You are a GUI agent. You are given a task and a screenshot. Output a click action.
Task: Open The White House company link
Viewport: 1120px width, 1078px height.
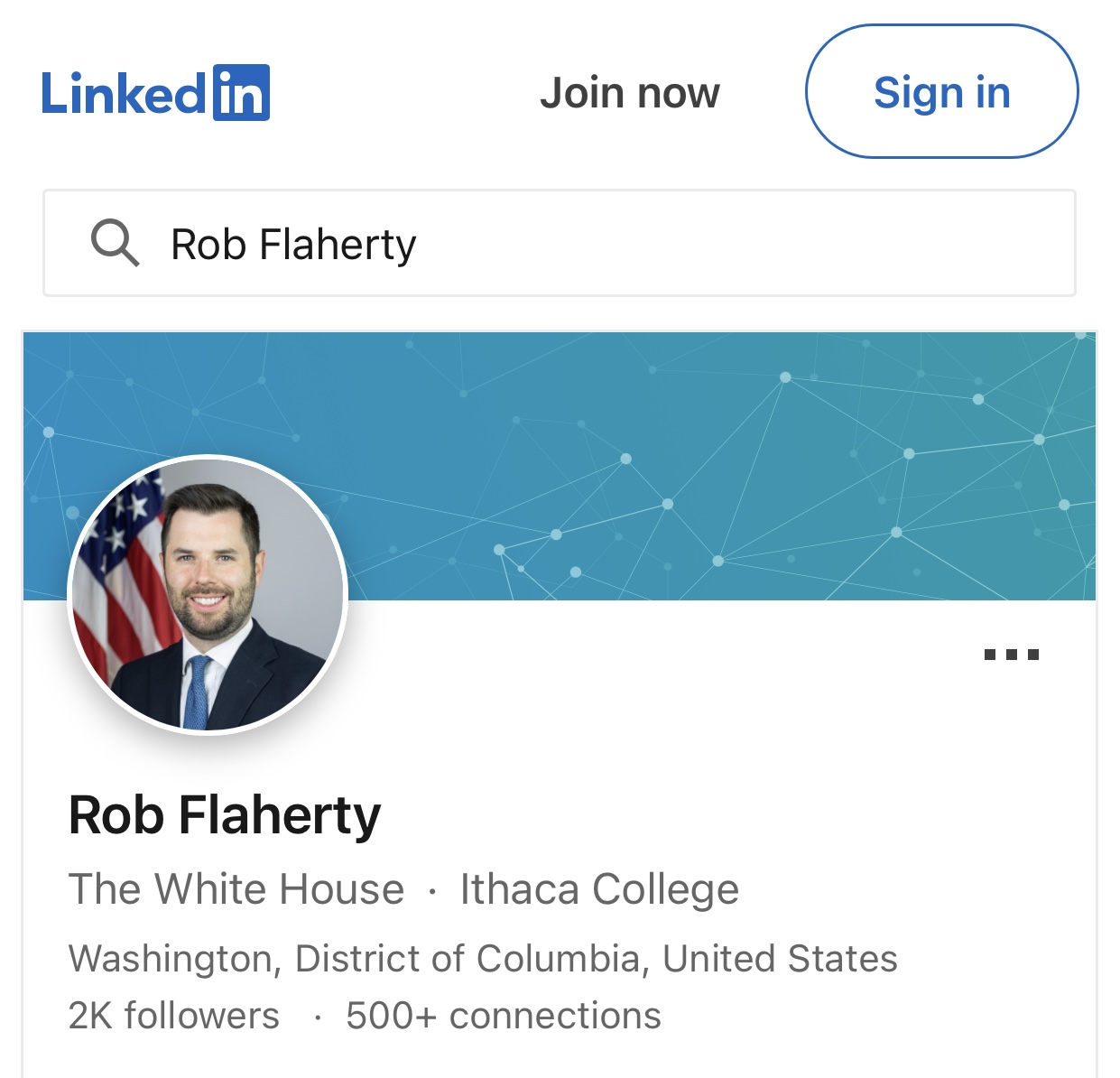click(236, 889)
